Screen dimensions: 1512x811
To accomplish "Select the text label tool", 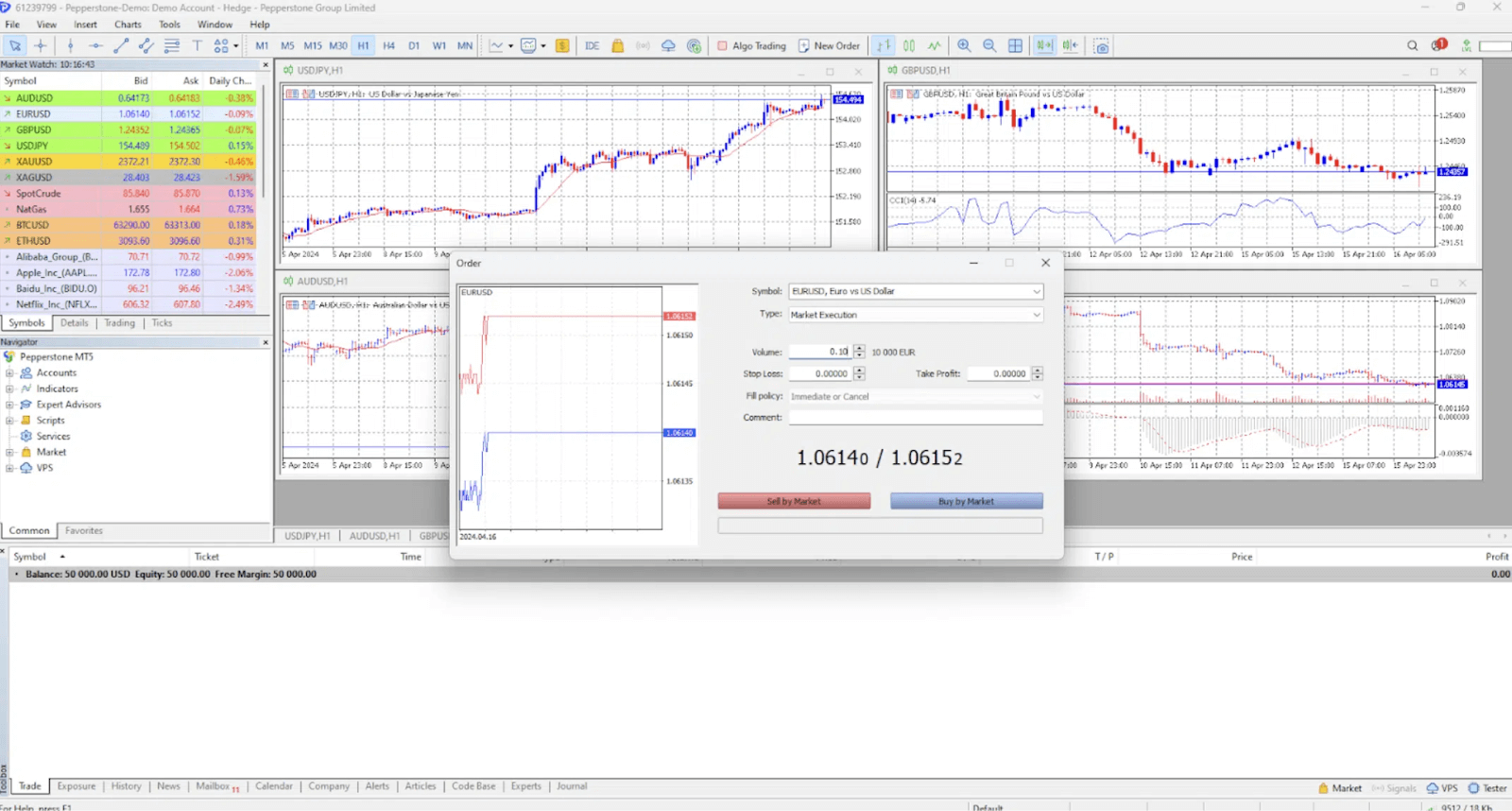I will (x=198, y=45).
